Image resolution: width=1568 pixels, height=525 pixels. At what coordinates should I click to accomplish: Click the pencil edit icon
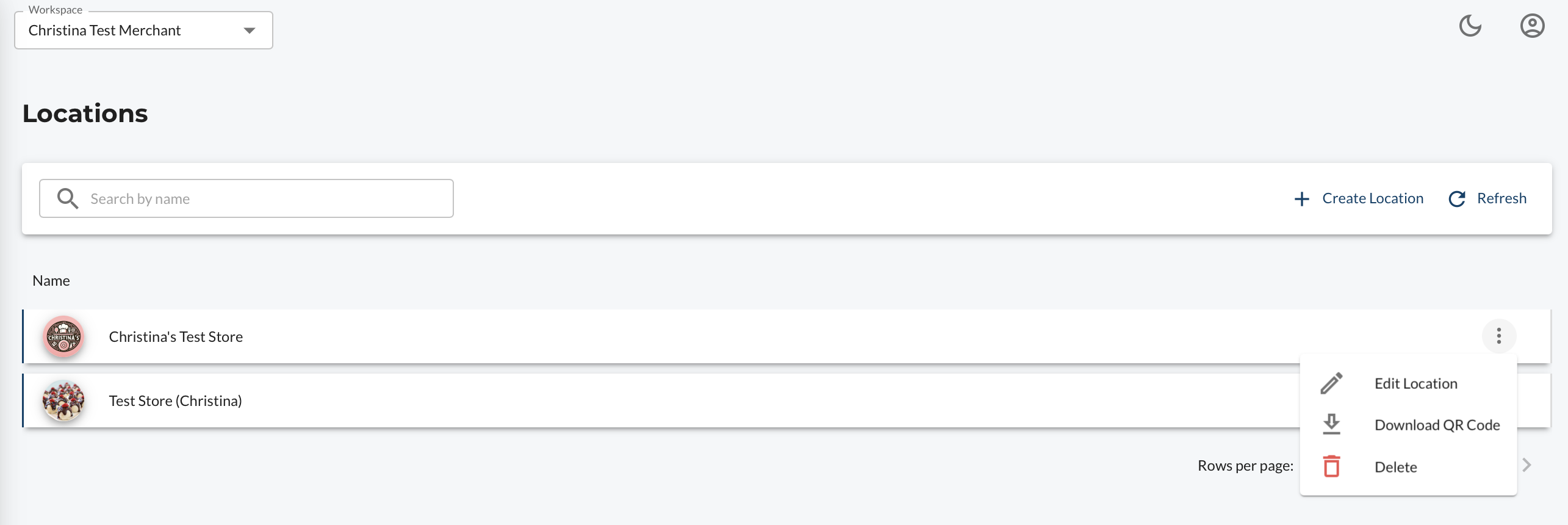coord(1331,383)
